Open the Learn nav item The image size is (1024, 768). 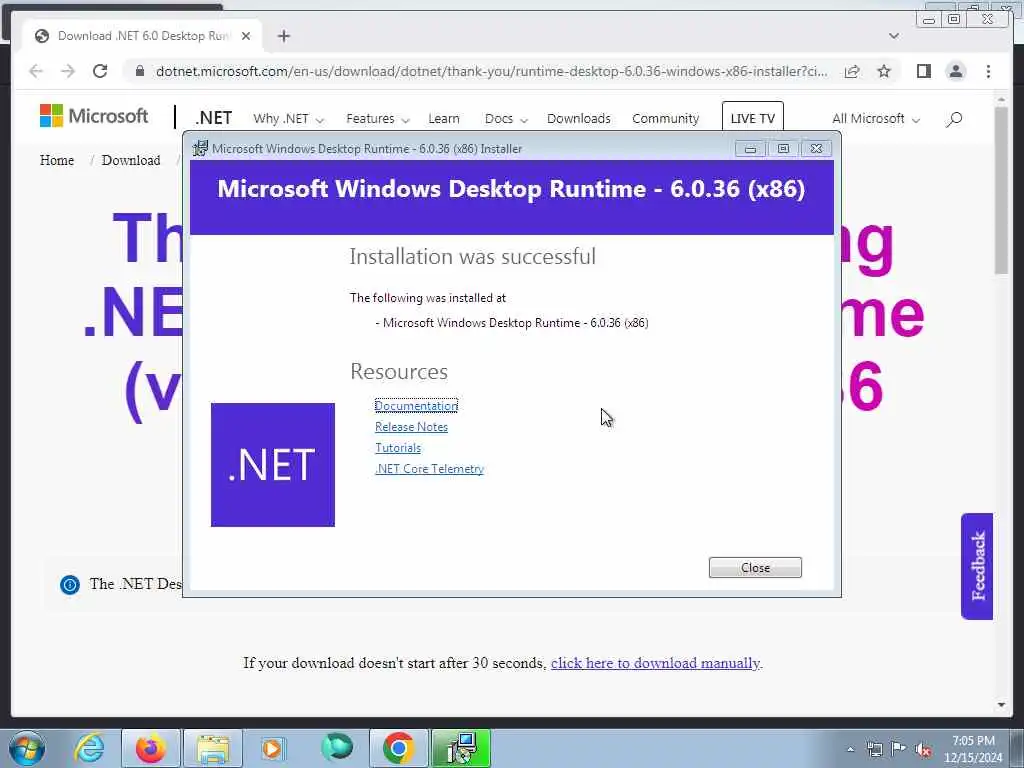[444, 118]
